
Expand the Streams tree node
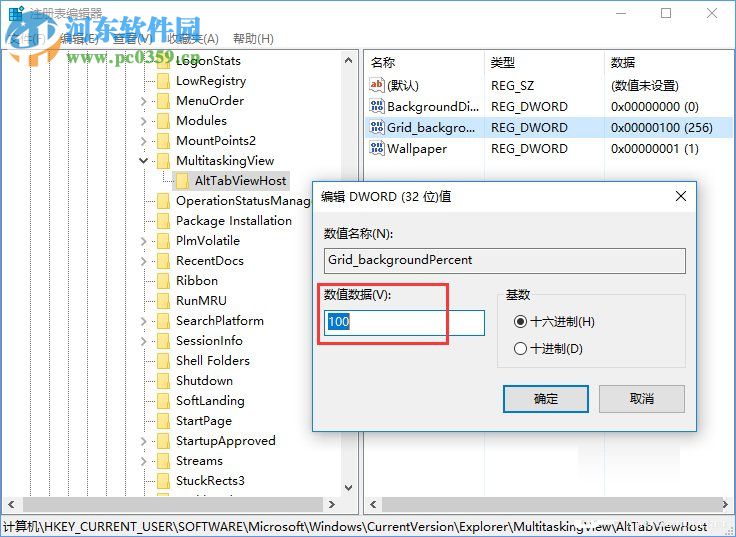(x=144, y=461)
